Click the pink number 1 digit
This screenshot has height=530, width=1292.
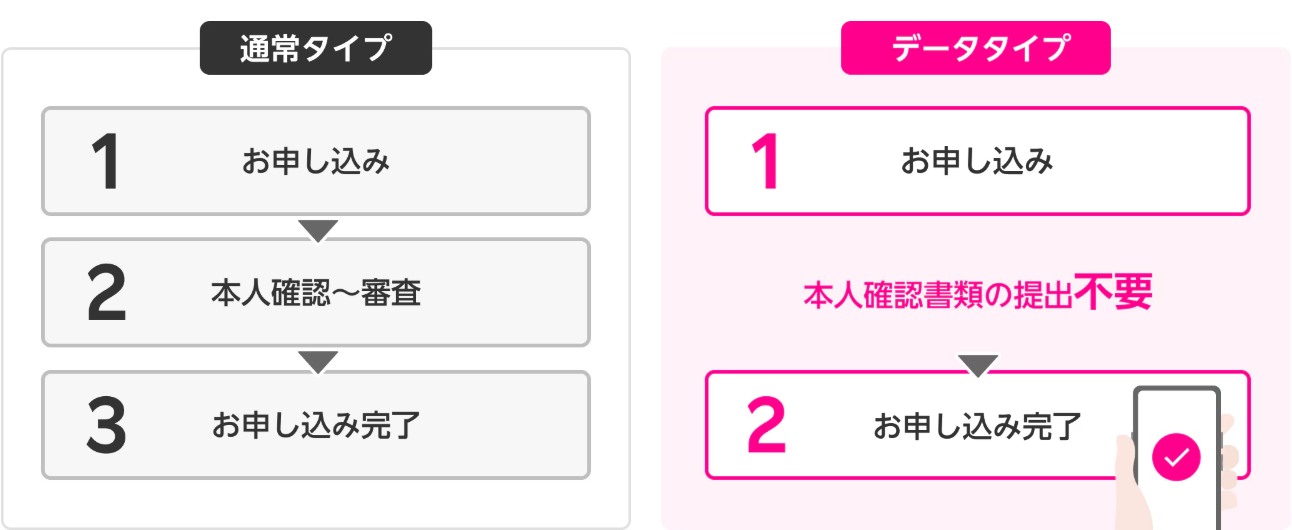pyautogui.click(x=765, y=162)
